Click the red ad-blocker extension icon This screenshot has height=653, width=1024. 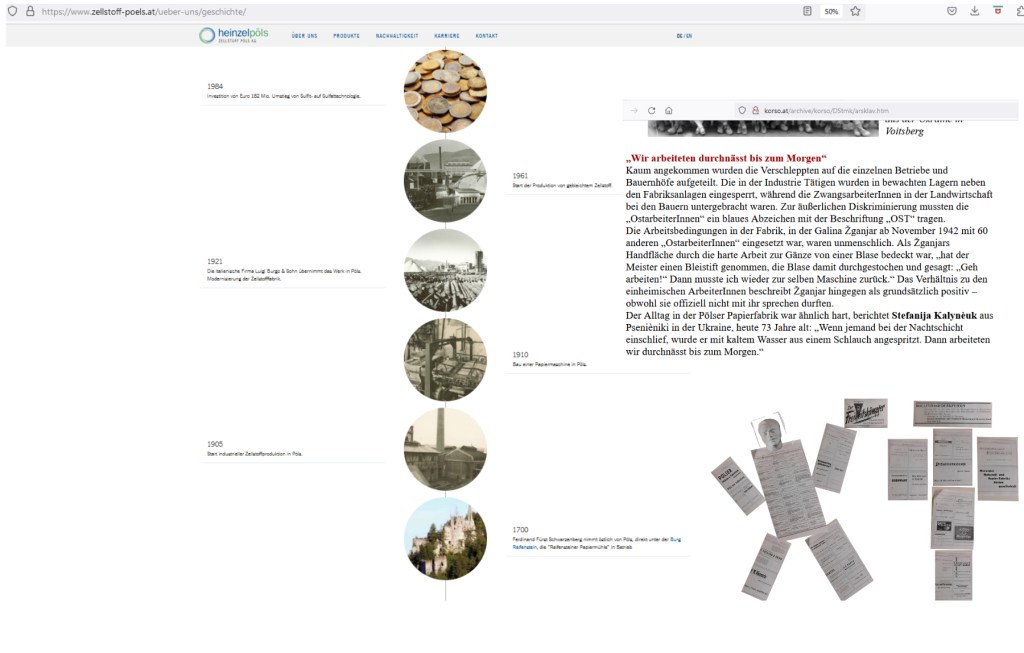[x=997, y=11]
